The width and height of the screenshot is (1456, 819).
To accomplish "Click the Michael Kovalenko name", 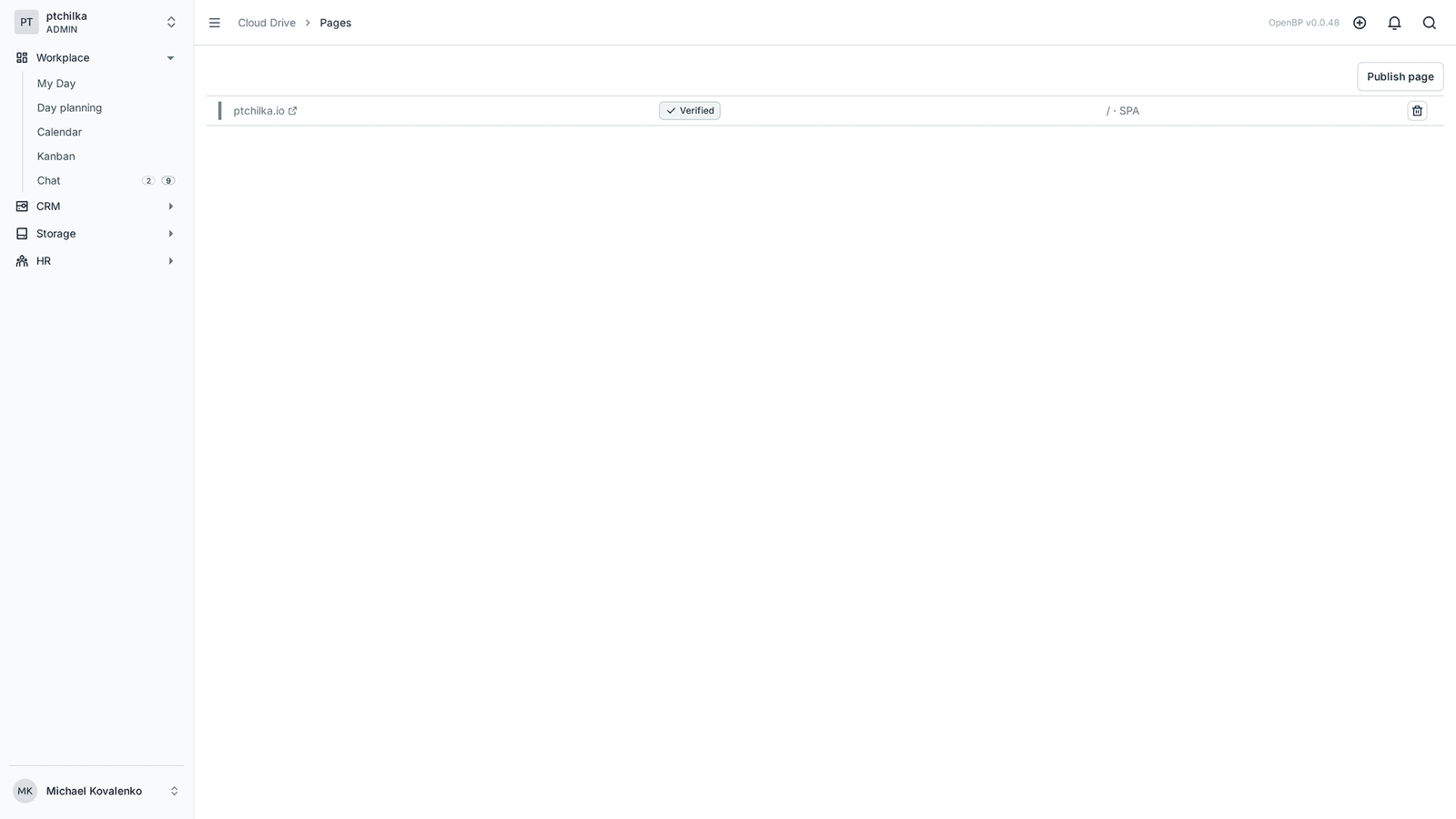I will click(x=94, y=791).
